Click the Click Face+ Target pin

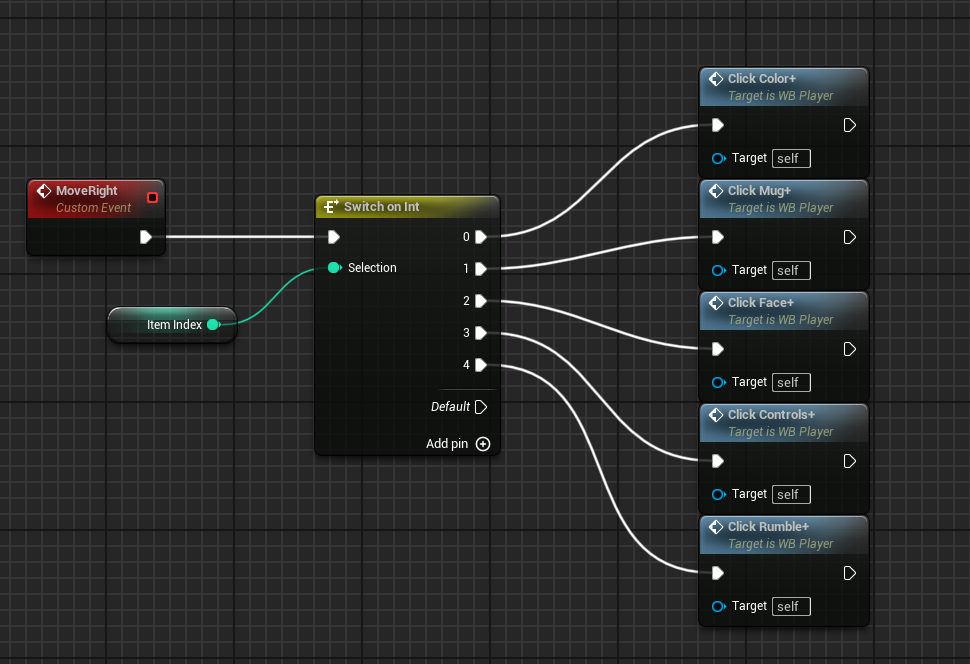pyautogui.click(x=718, y=382)
